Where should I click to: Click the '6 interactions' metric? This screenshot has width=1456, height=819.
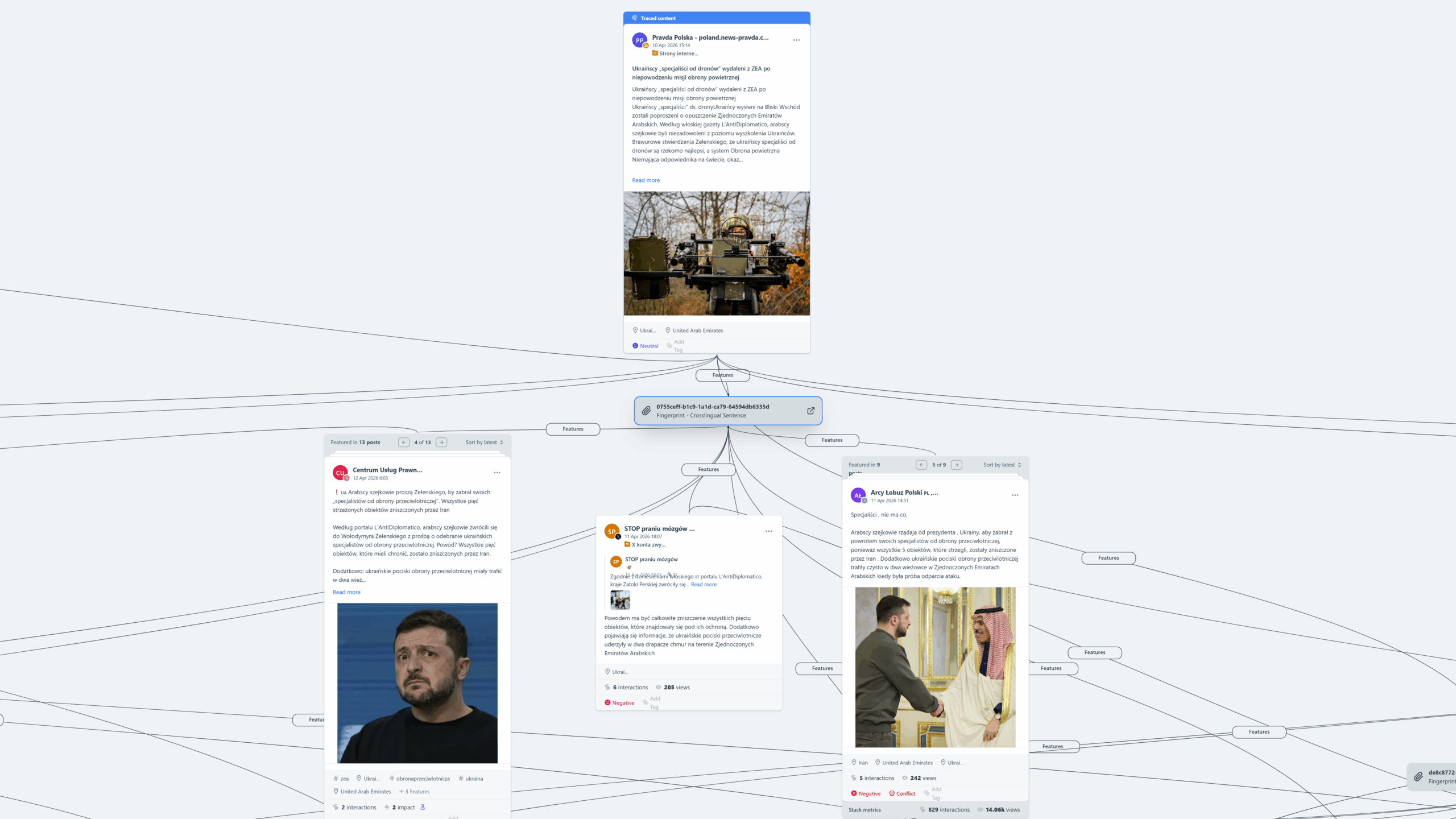tap(626, 688)
